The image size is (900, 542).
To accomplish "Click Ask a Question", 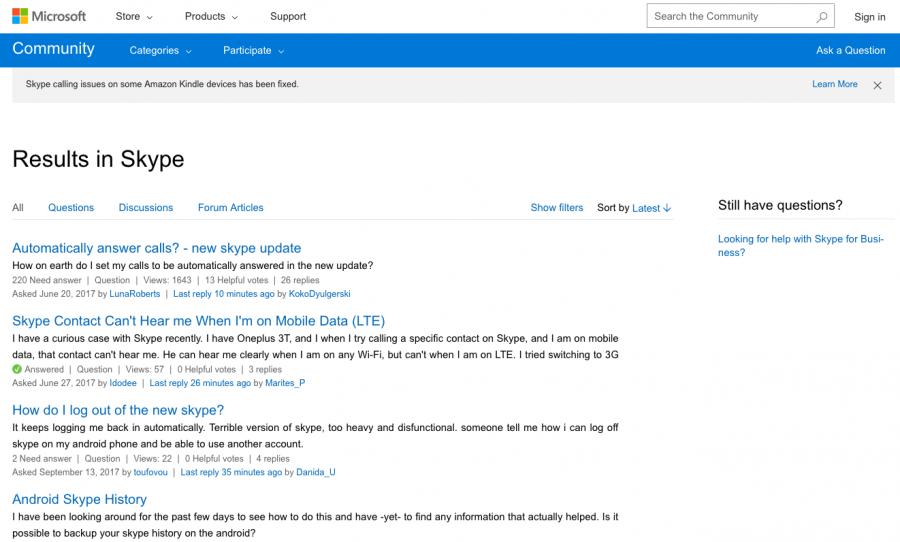I will pos(850,51).
